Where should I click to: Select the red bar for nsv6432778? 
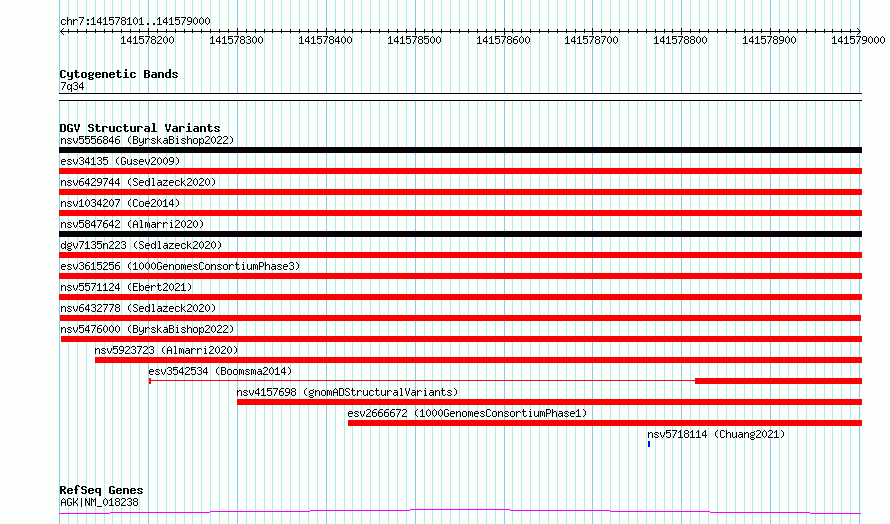pos(460,318)
